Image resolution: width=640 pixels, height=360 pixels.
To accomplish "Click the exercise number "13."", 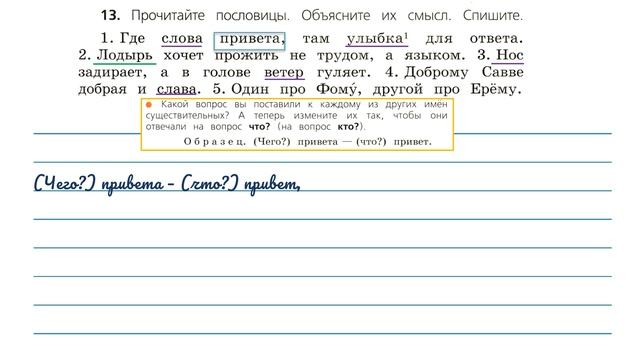I will click(x=110, y=16).
